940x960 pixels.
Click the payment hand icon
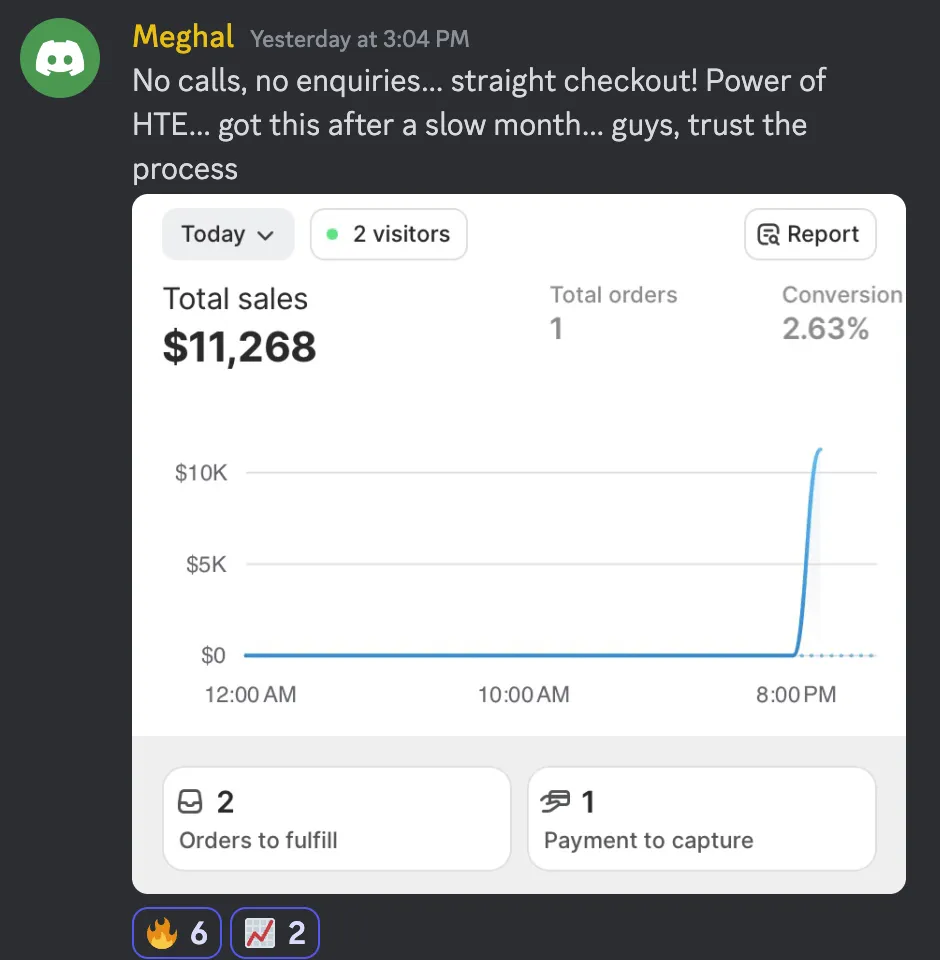tap(555, 801)
